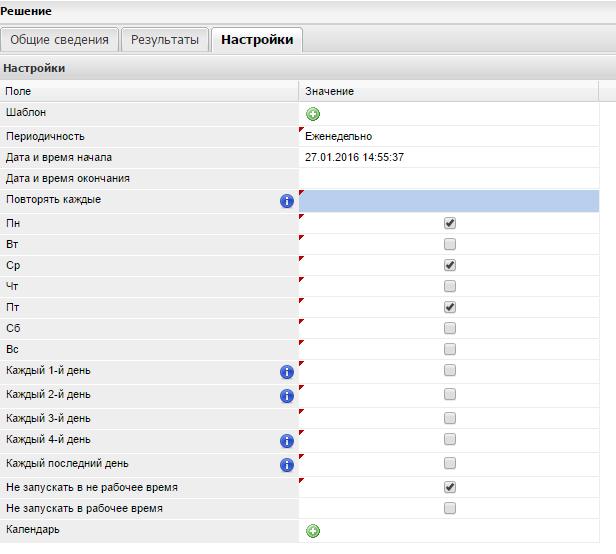Select the Настройки tab
The width and height of the screenshot is (616, 554).
[257, 40]
